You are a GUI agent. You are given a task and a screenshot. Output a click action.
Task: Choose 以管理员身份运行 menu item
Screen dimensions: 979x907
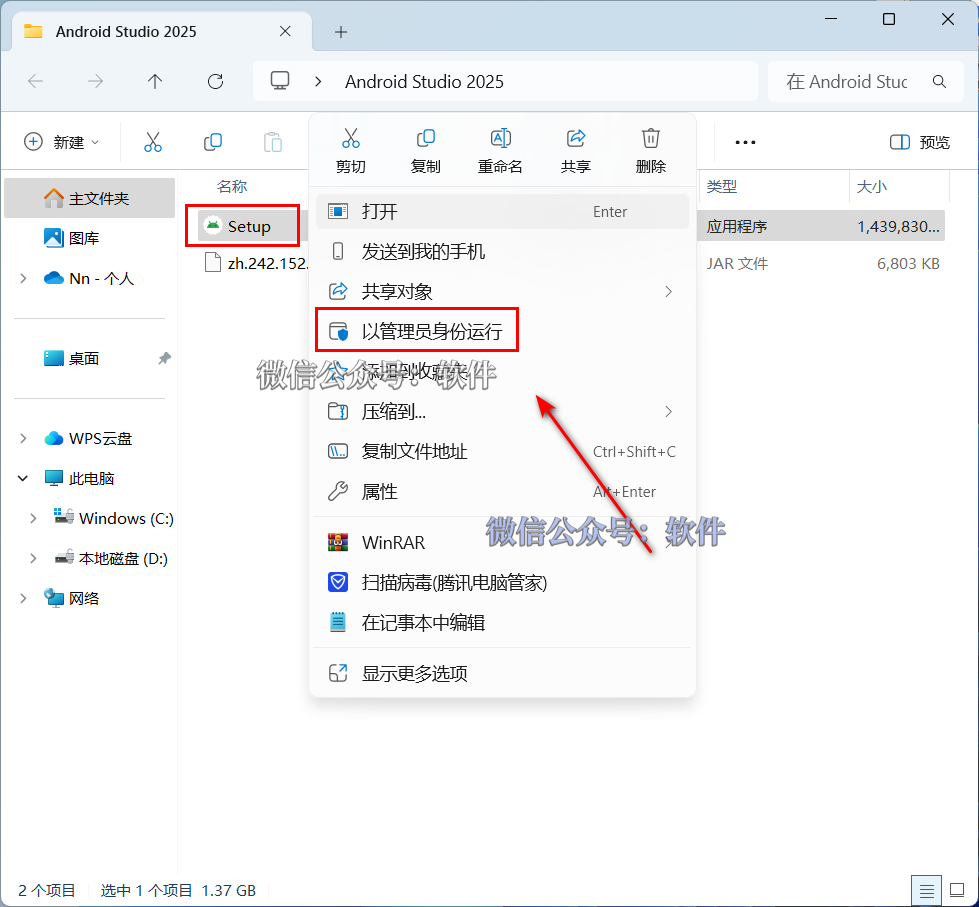pos(502,331)
